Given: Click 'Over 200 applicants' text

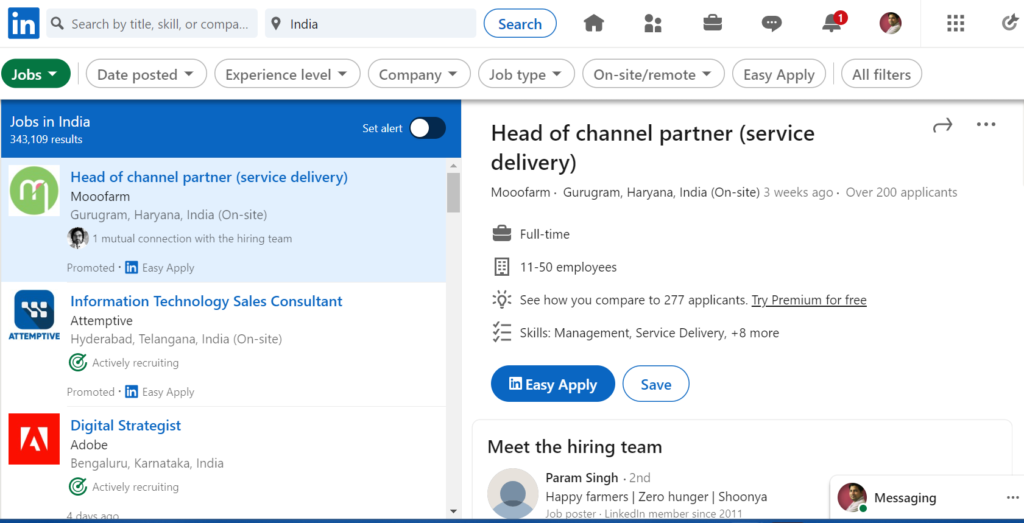Looking at the screenshot, I should click(901, 193).
